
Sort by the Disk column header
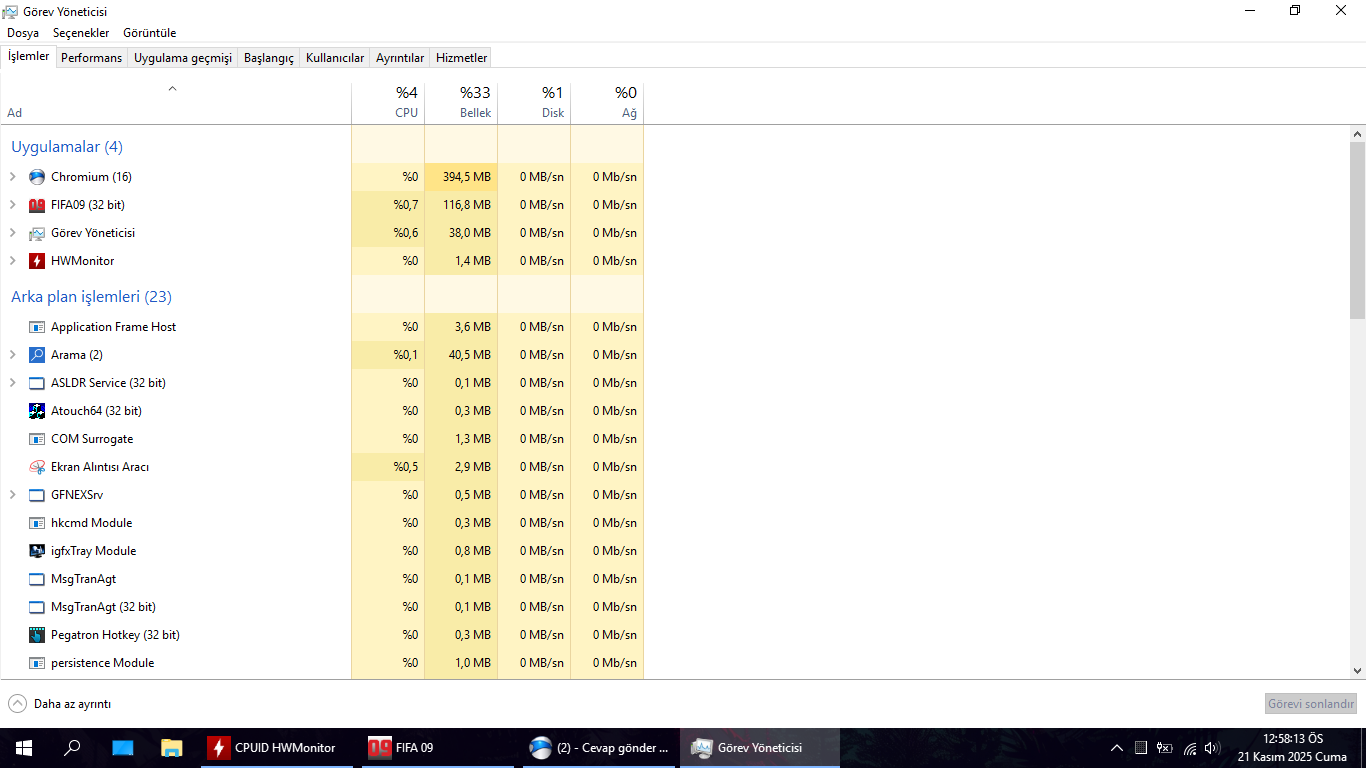click(x=534, y=102)
